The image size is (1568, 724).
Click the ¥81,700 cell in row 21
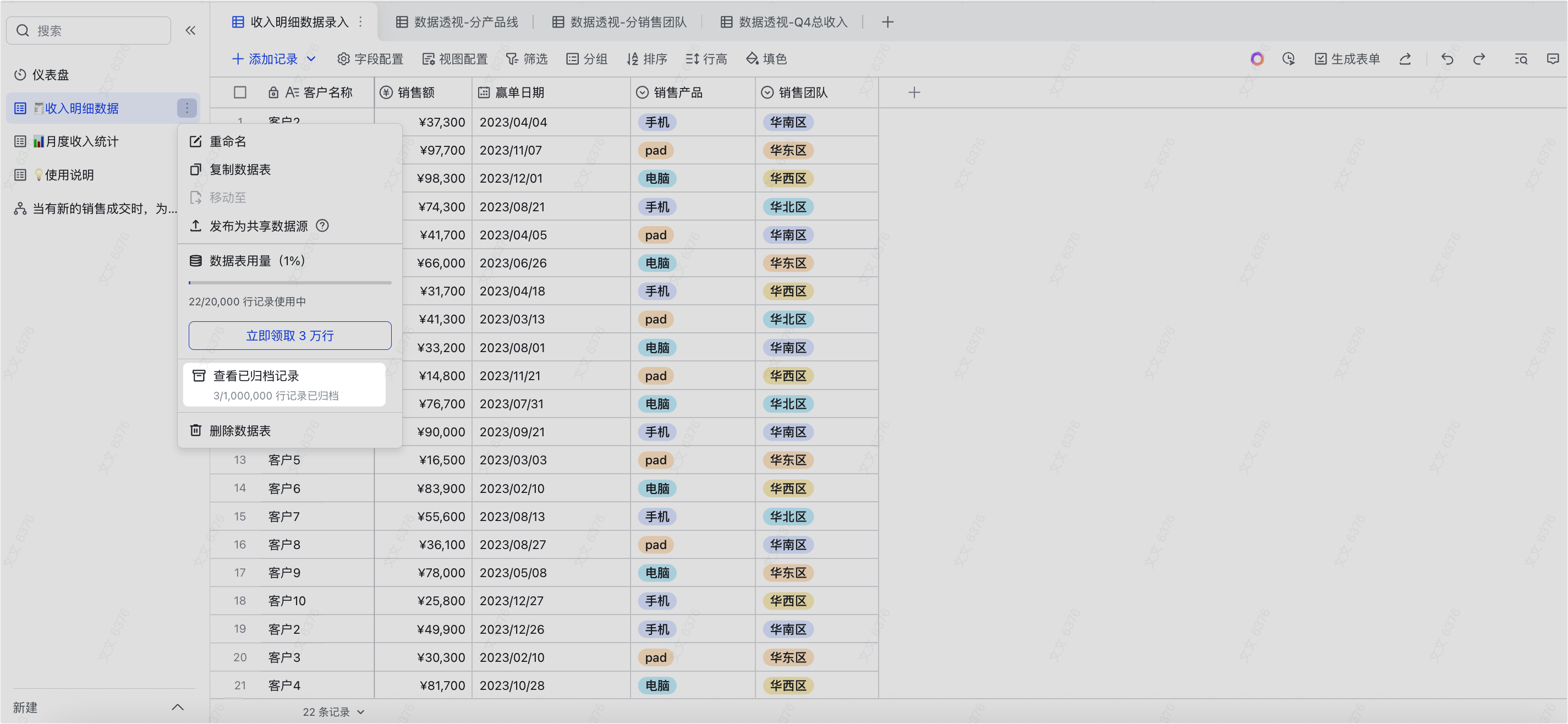[x=423, y=685]
